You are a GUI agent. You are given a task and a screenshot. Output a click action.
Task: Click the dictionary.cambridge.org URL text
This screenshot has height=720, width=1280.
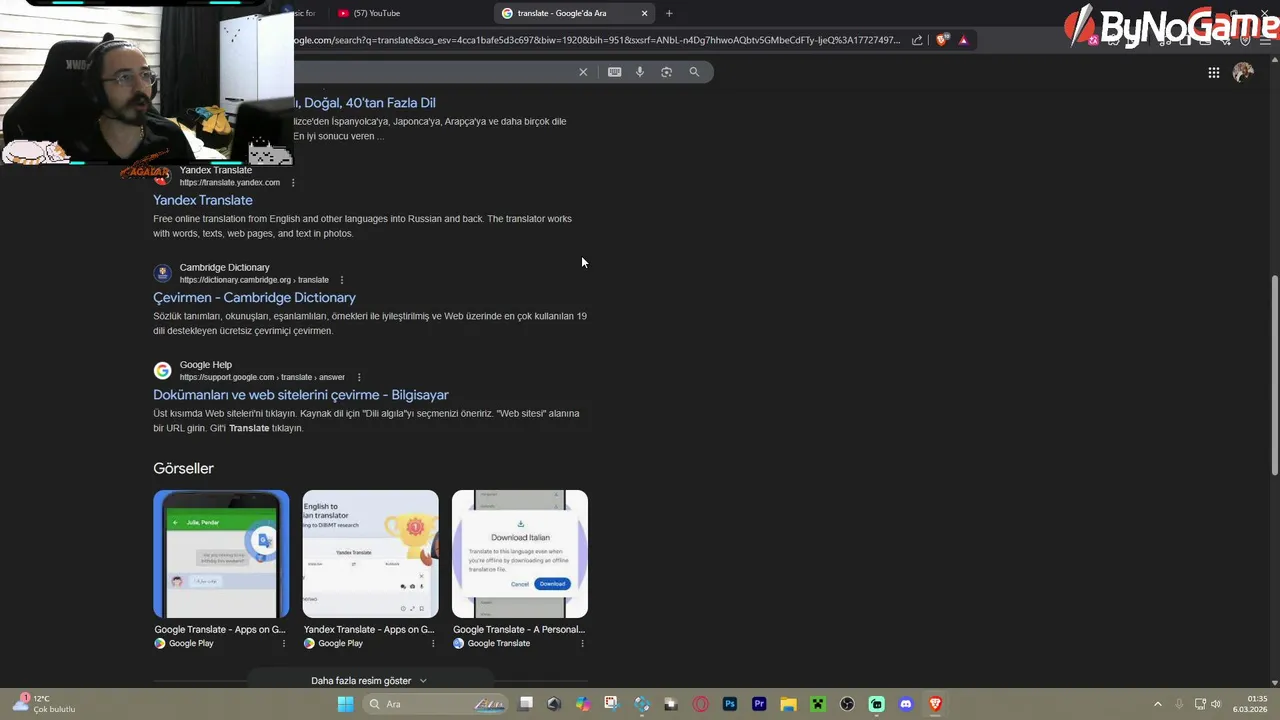click(254, 280)
